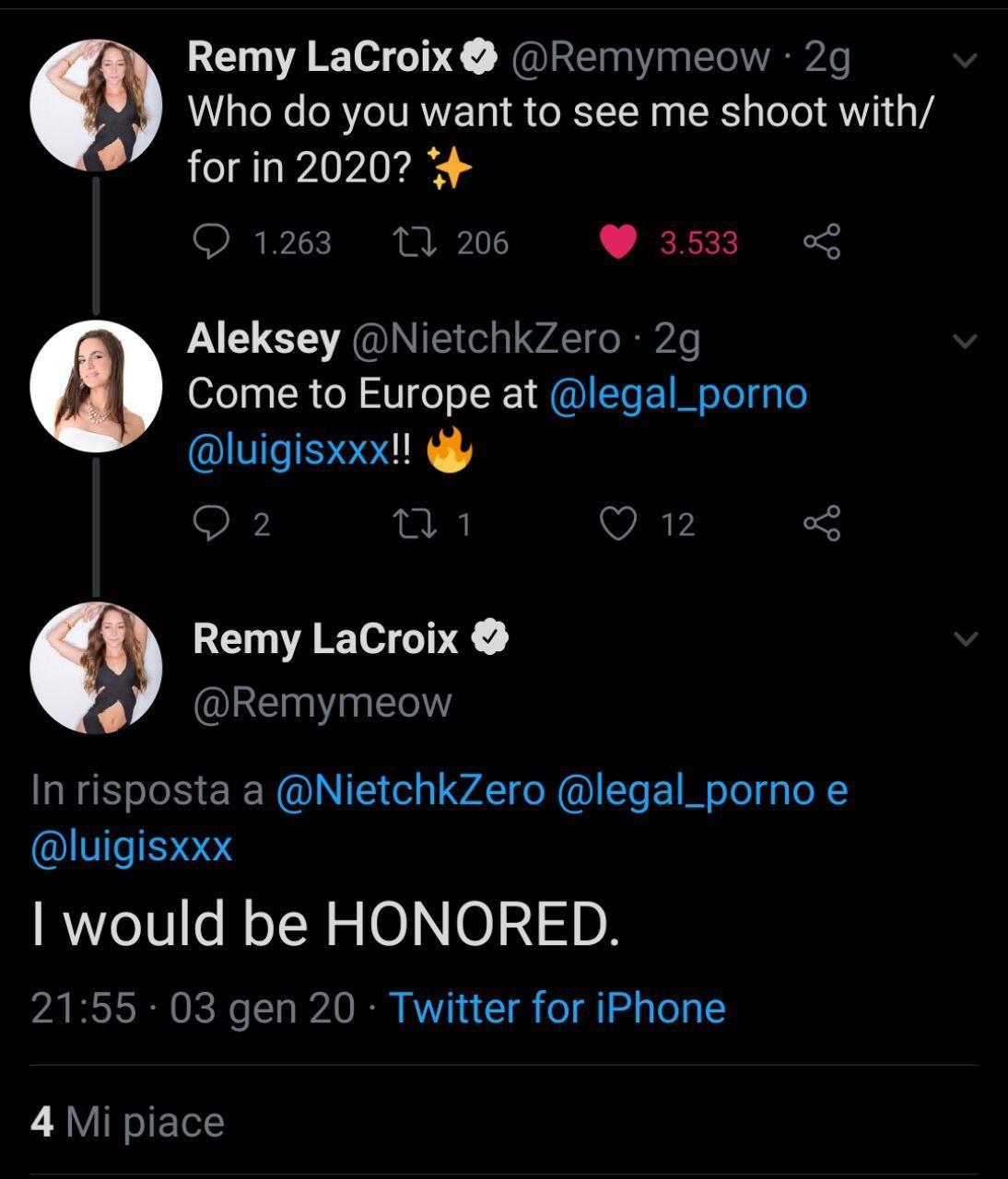Share the original 2020 shoot tweet

click(x=821, y=242)
